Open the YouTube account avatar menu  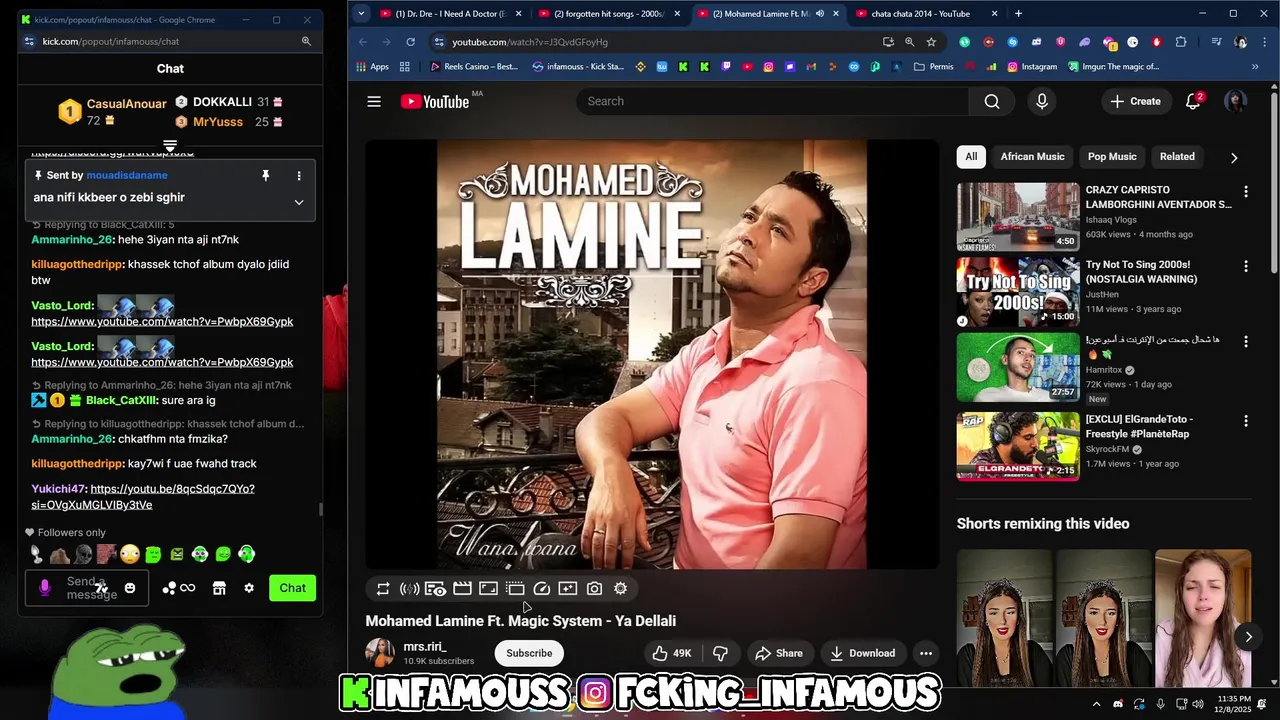tap(1236, 101)
